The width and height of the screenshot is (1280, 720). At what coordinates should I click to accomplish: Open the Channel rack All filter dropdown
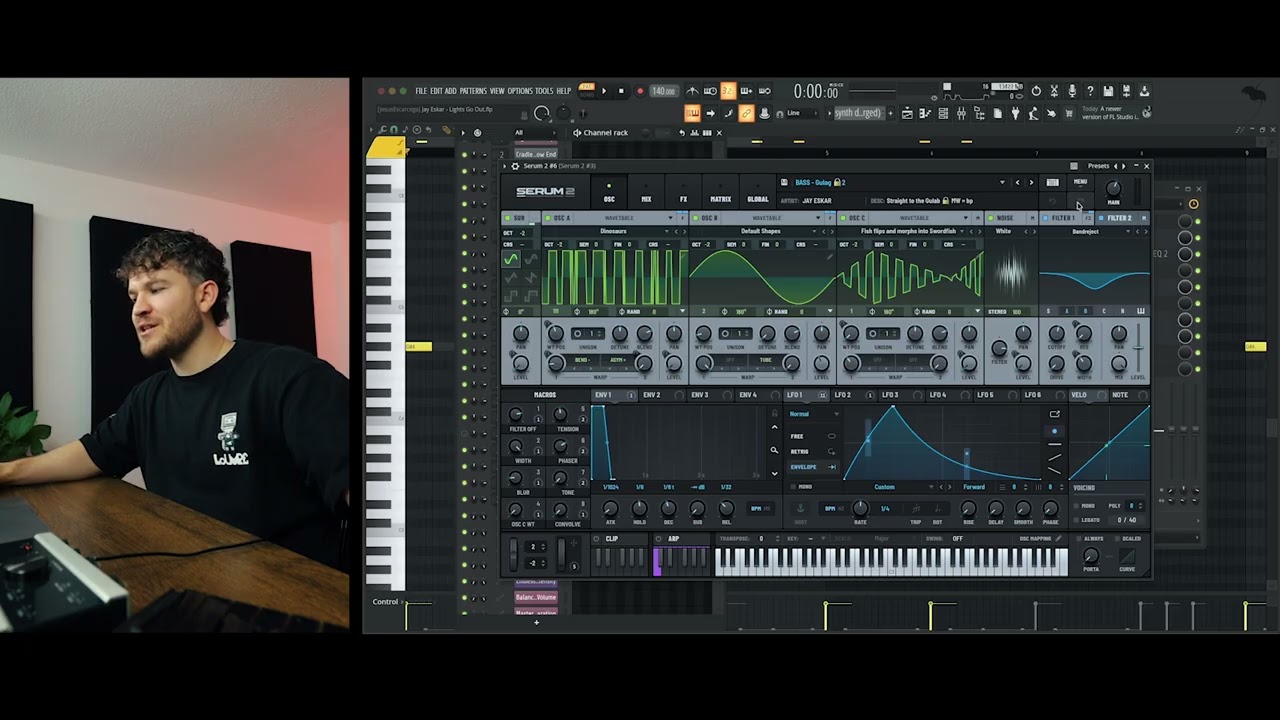[536, 132]
